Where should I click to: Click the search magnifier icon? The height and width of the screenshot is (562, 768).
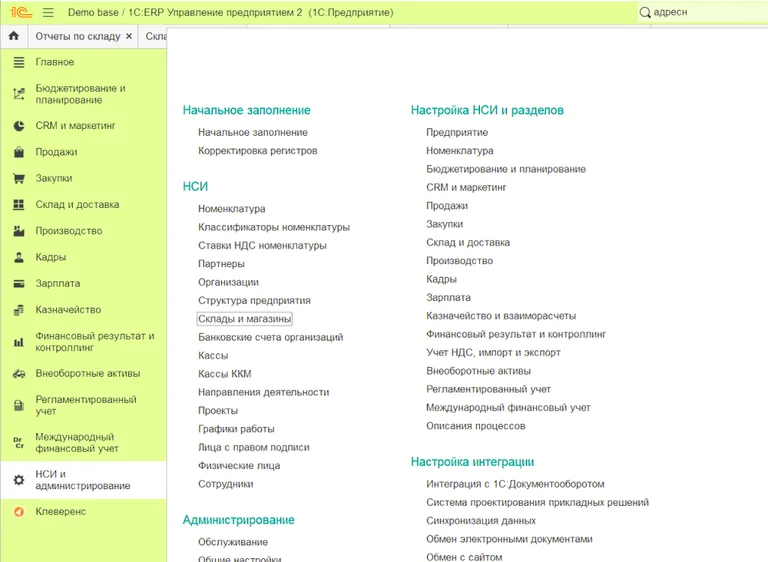645,12
